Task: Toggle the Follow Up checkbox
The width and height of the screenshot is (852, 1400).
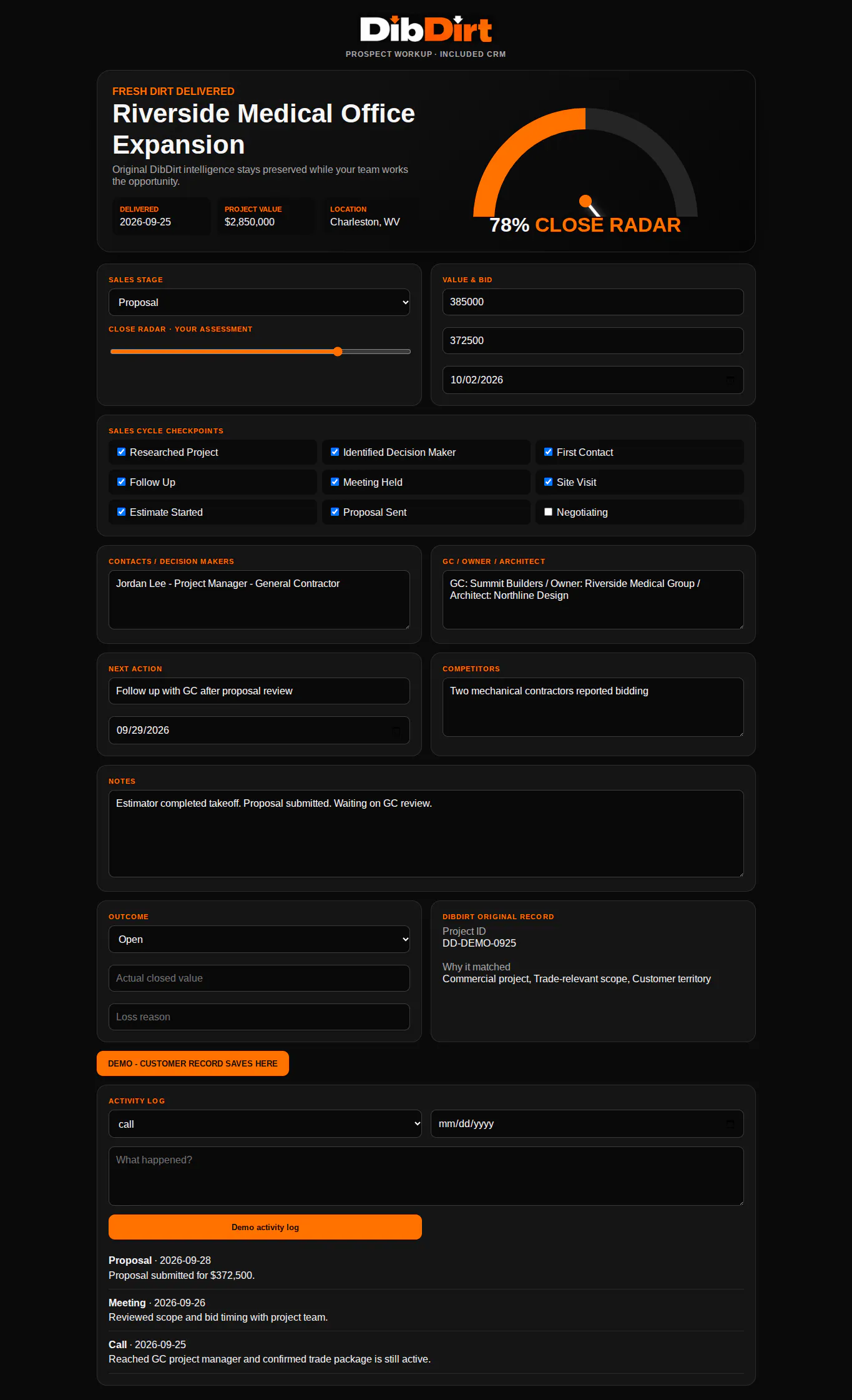Action: pos(121,482)
